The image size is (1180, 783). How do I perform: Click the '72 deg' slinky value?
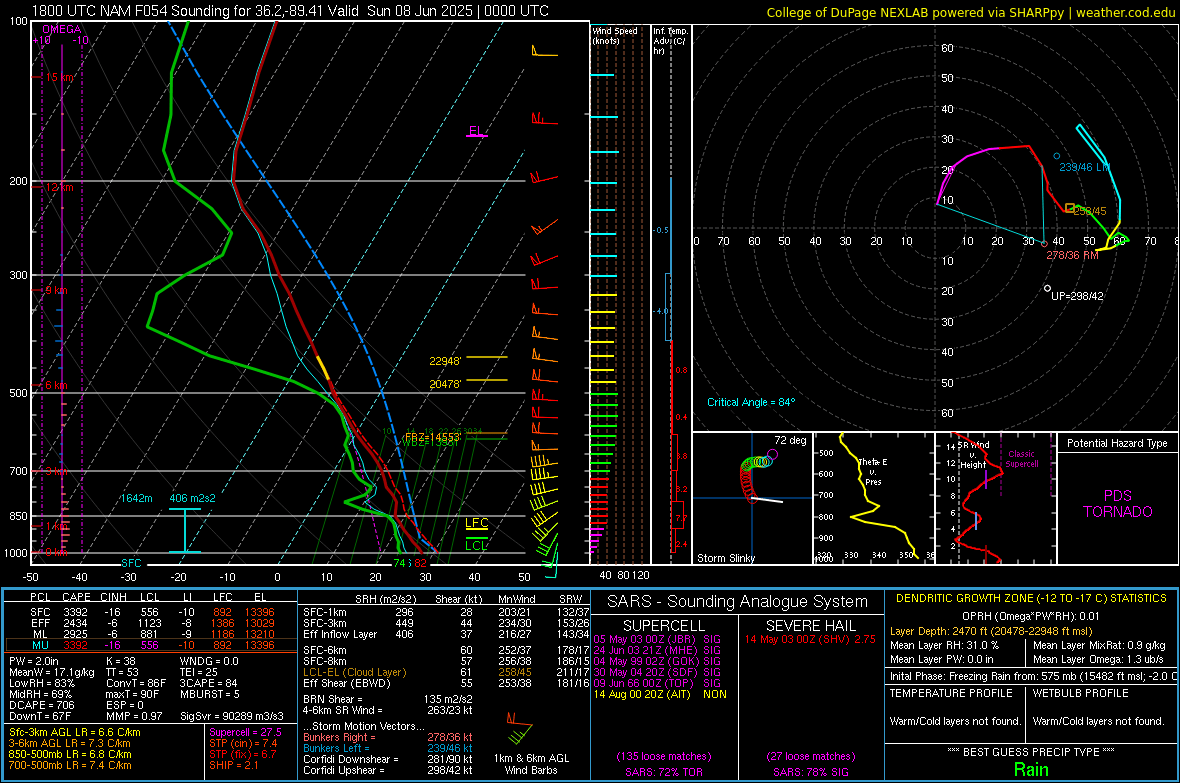coord(790,440)
